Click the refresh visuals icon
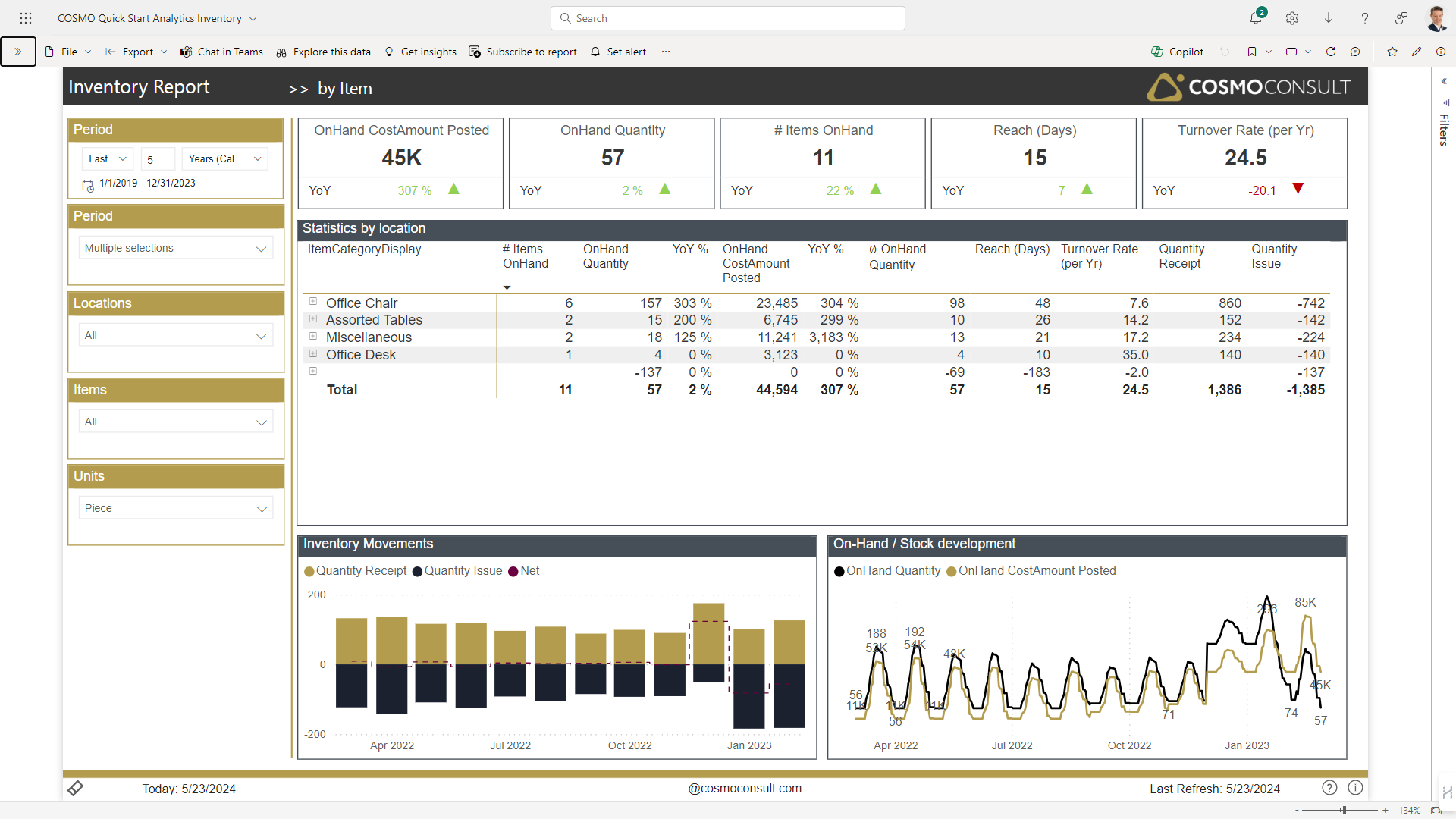This screenshot has width=1456, height=819. pos(1330,52)
